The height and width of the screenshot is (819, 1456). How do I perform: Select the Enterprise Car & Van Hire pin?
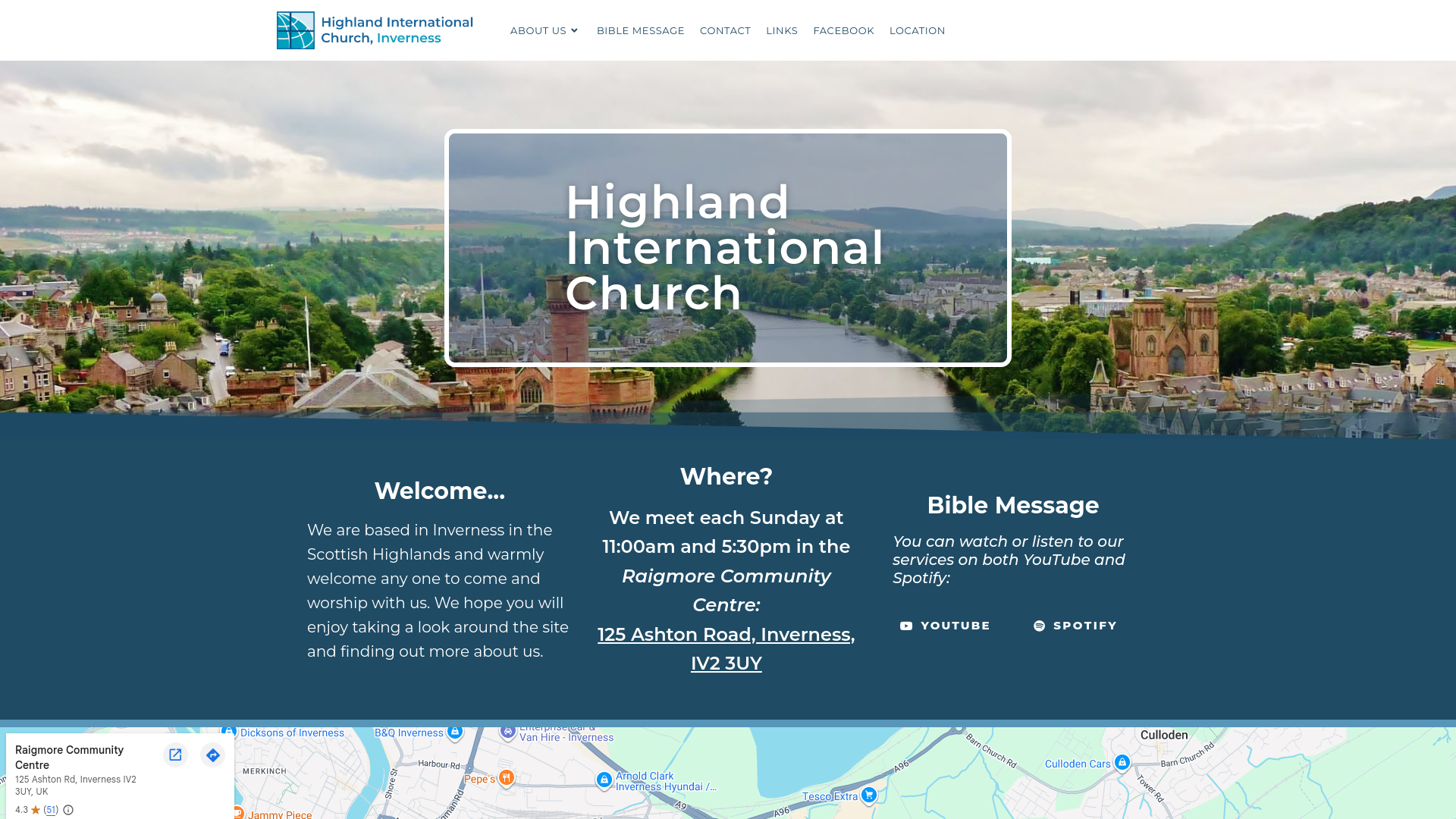[x=508, y=731]
